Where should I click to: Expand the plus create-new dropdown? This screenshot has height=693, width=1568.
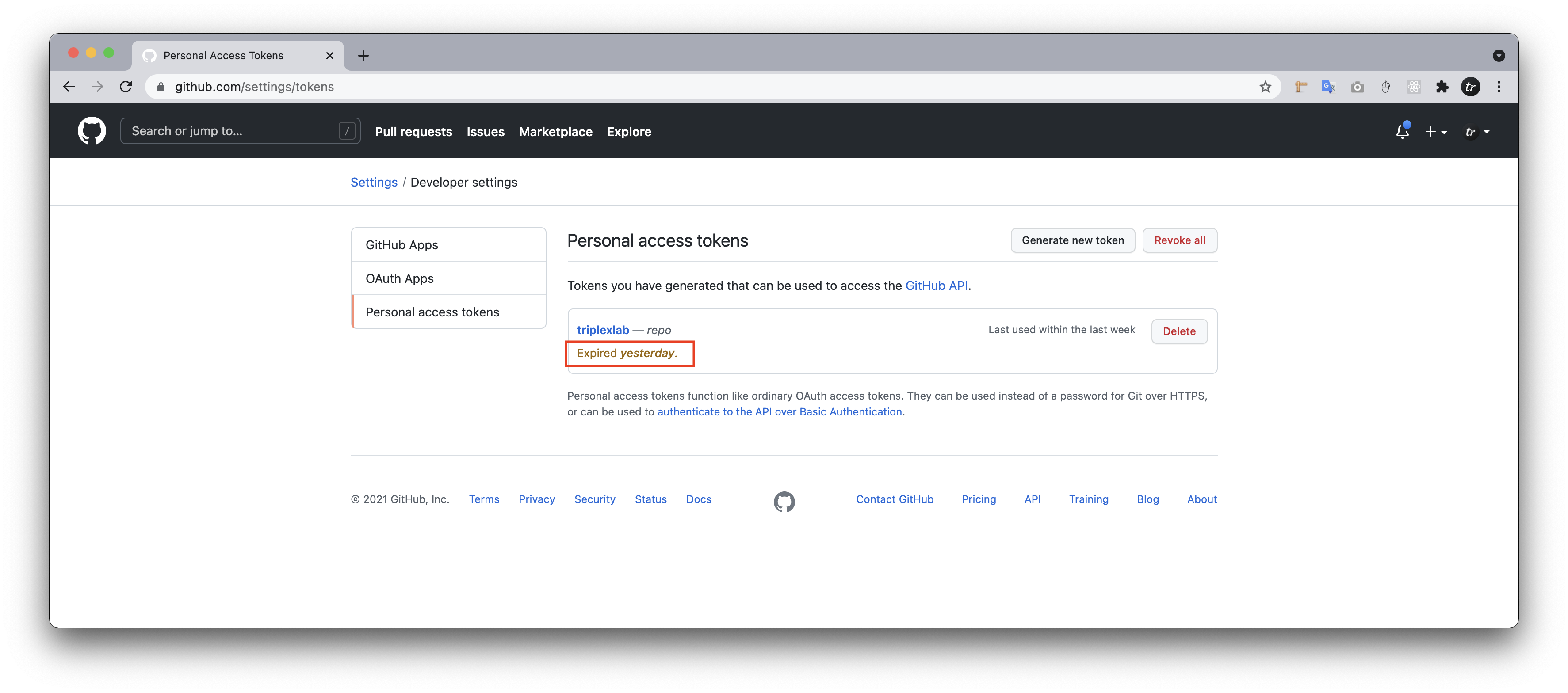point(1435,131)
